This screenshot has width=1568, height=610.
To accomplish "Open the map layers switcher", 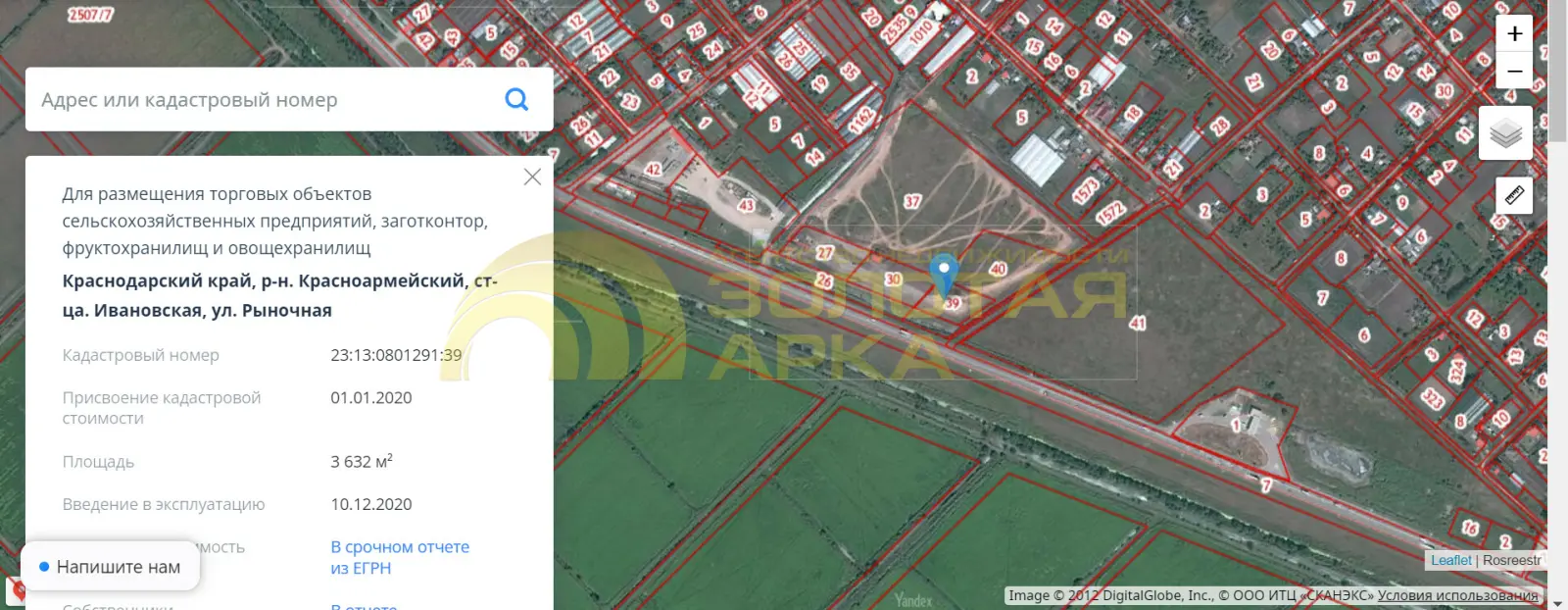I will 1506,132.
